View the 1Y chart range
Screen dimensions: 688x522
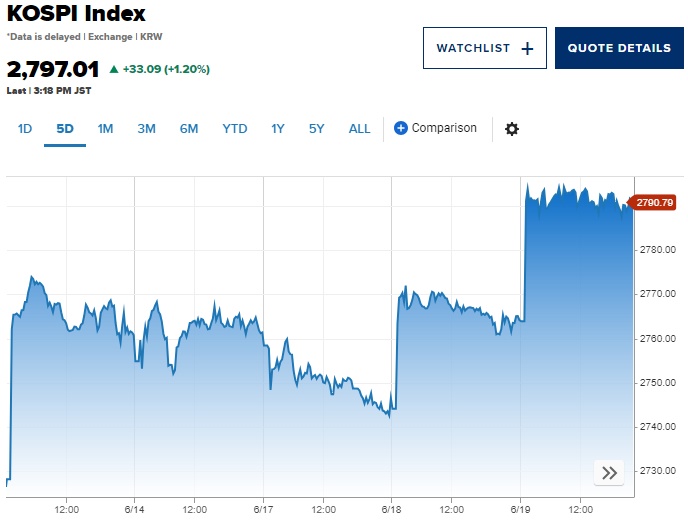point(278,128)
